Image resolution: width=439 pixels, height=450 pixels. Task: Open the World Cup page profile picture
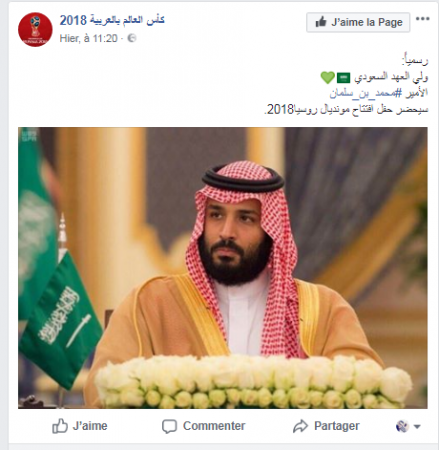pos(35,30)
